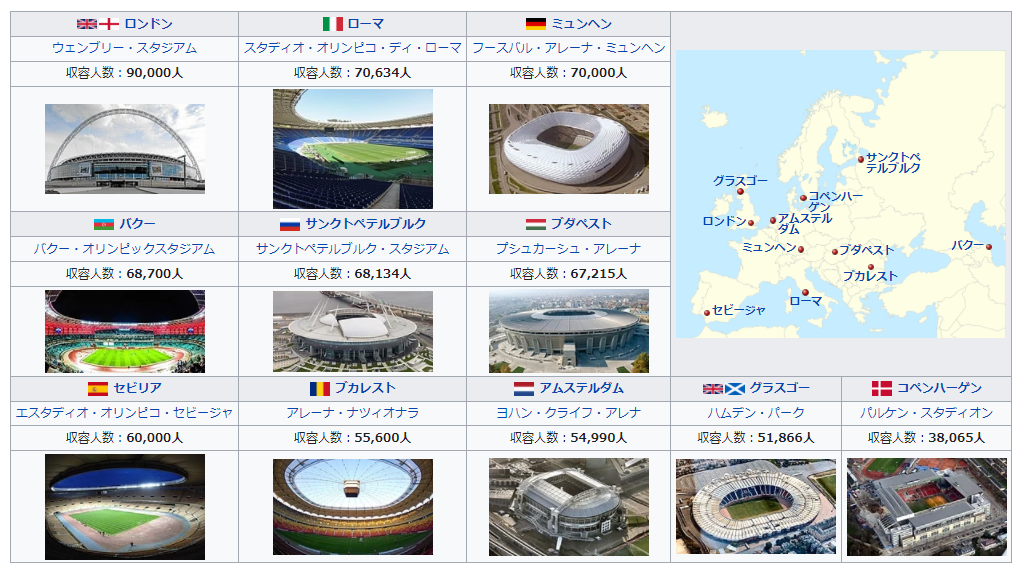Screen dimensions: 1027x575
Task: Open the アレーナ・ナツィオナラ link
Action: point(352,413)
